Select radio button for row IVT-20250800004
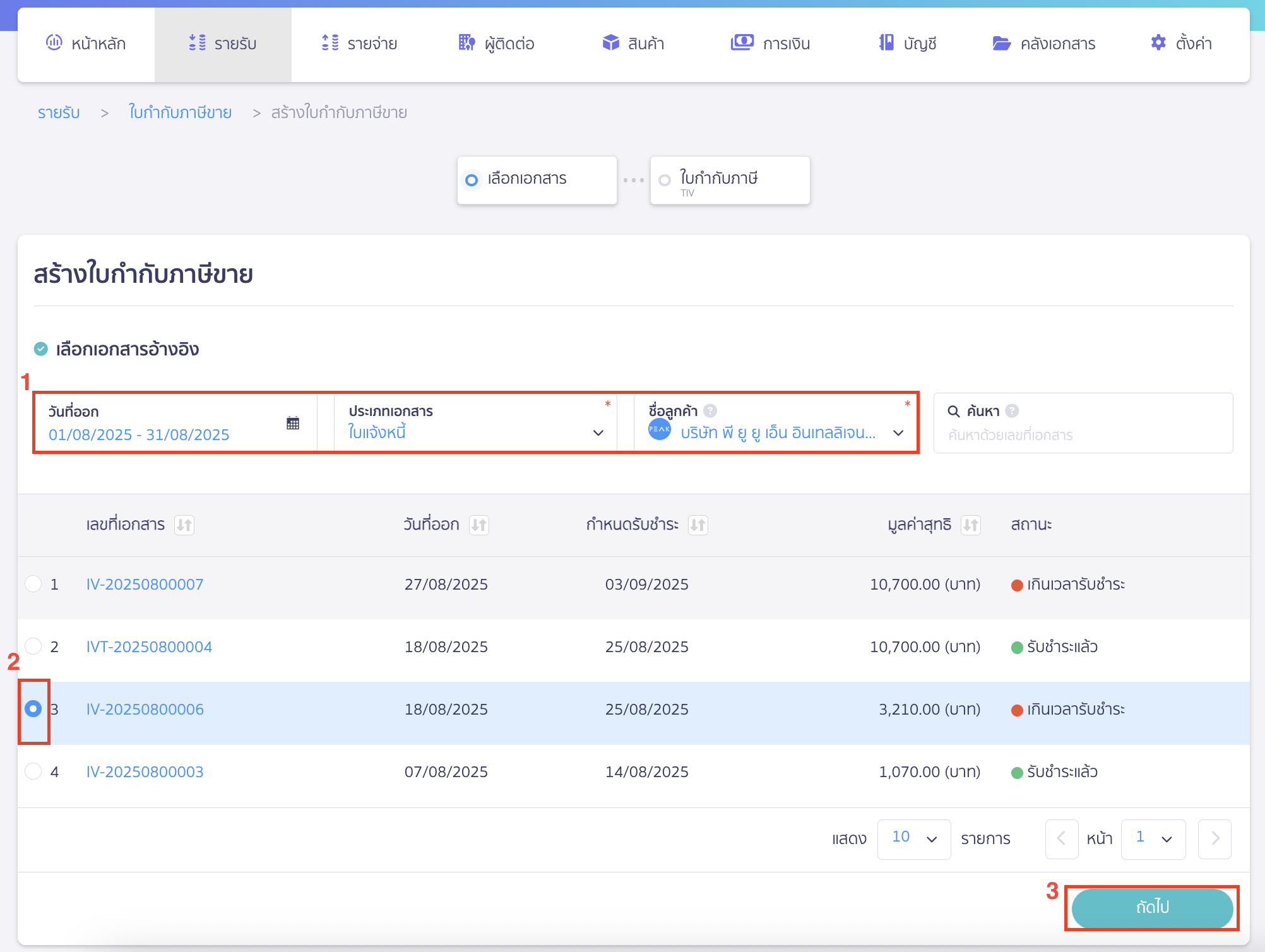The height and width of the screenshot is (952, 1265). [33, 646]
